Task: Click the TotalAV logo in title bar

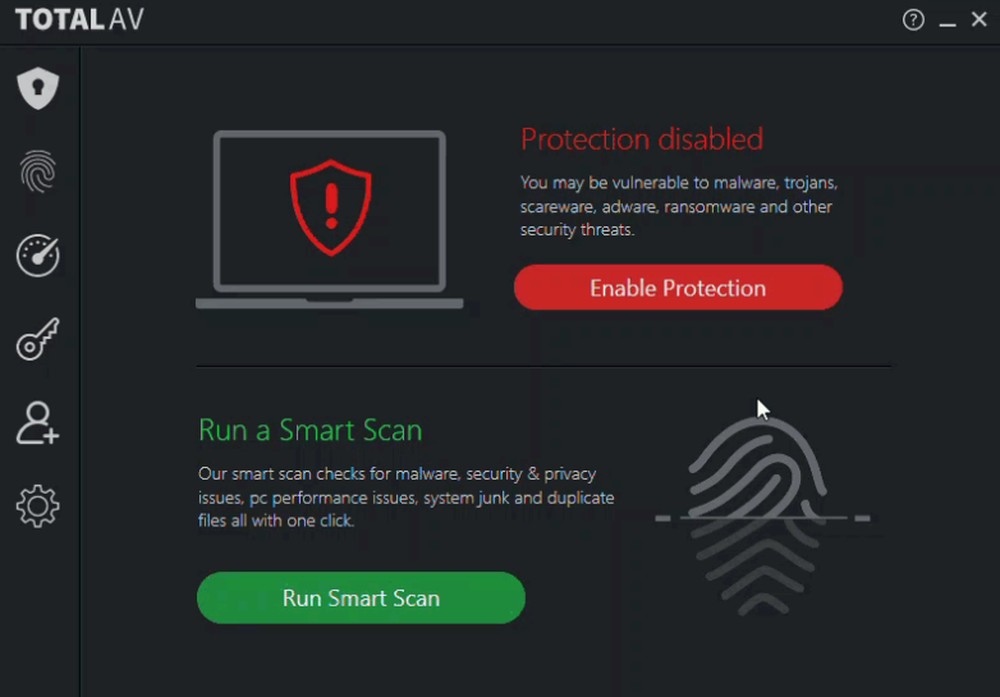Action: [80, 20]
